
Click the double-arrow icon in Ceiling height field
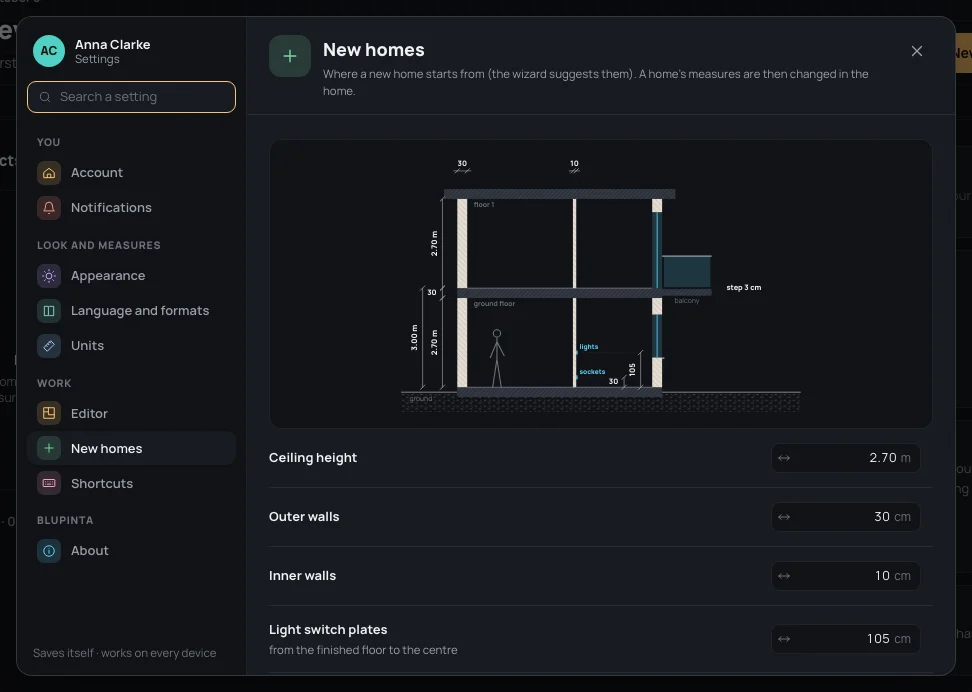tap(784, 458)
